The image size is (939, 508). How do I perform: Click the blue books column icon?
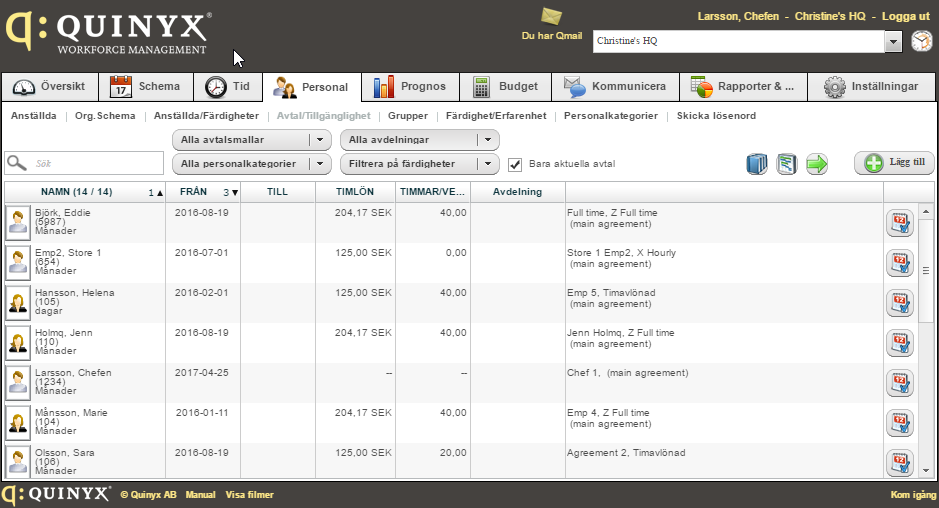(x=757, y=164)
